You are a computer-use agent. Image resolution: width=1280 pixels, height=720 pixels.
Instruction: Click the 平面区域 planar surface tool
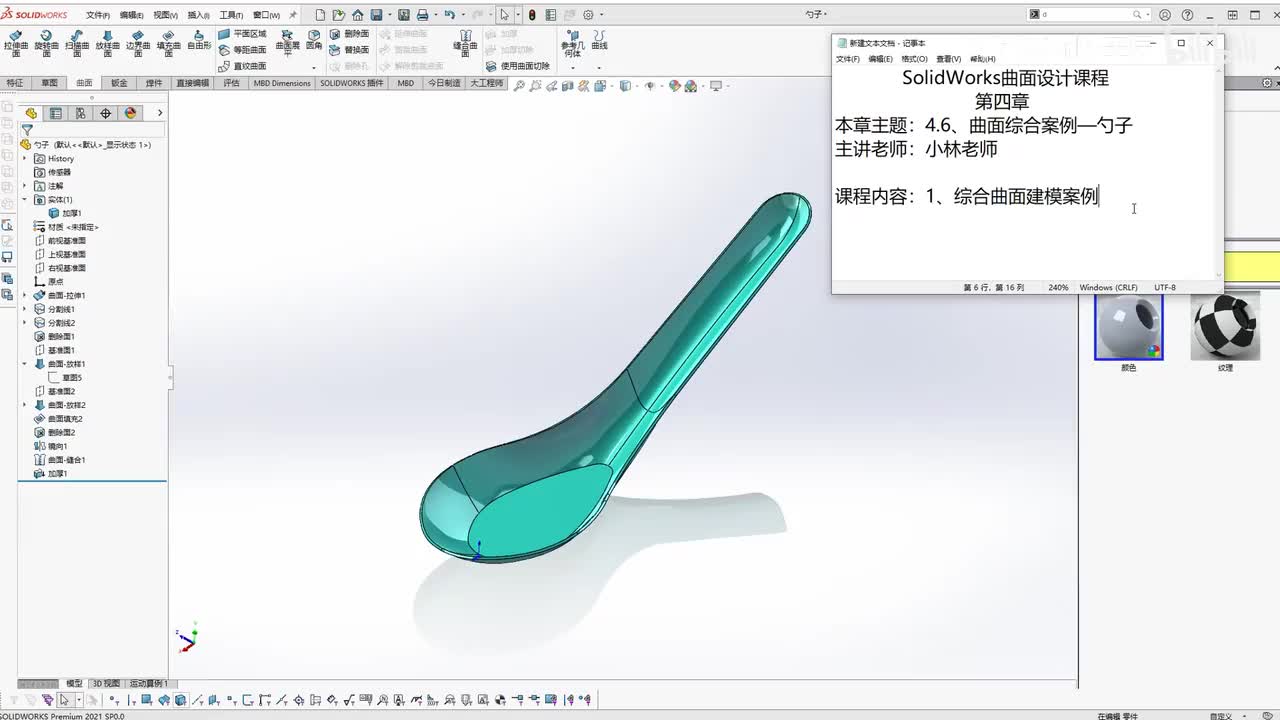(242, 34)
